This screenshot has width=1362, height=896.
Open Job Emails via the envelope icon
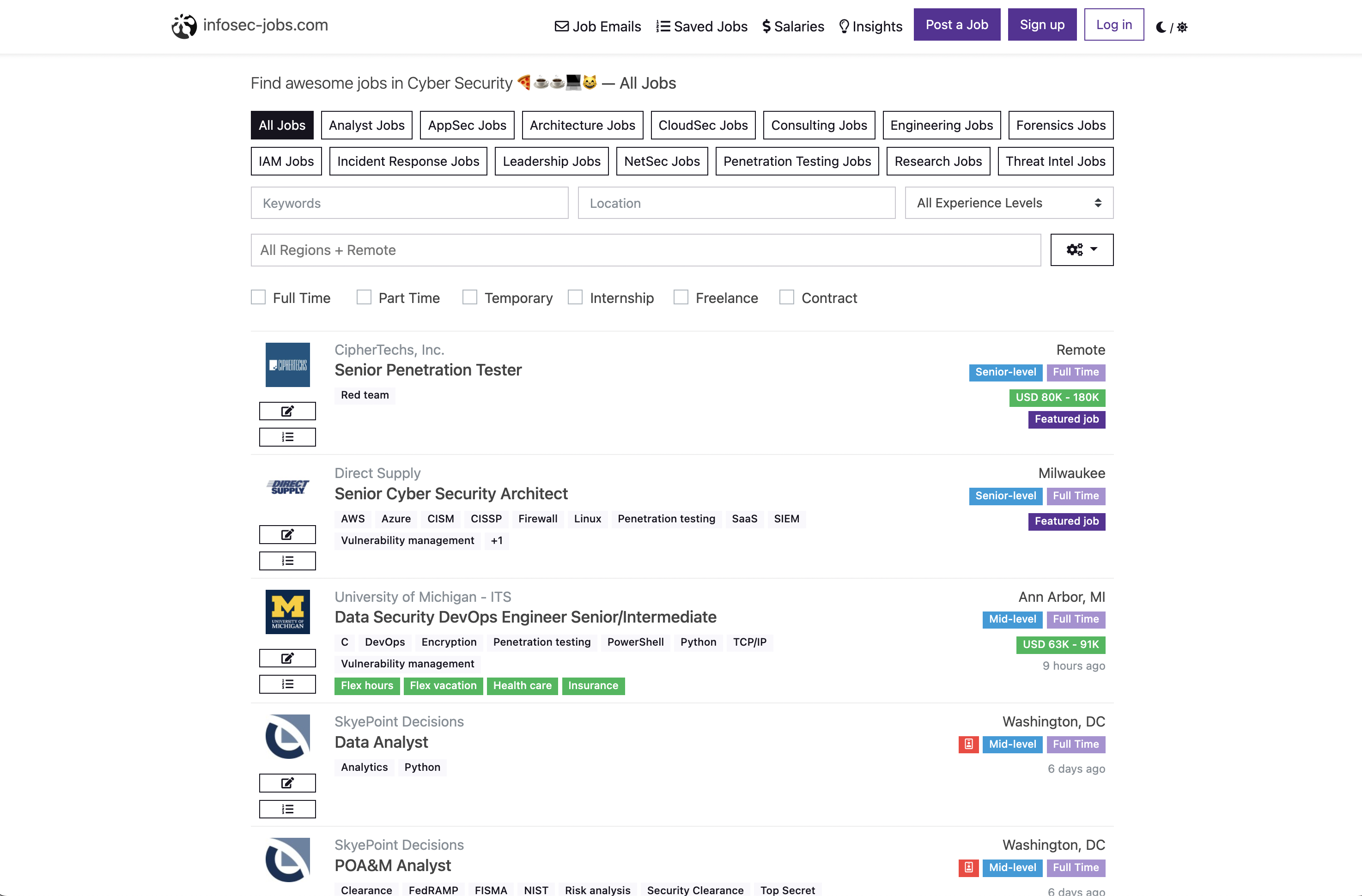[562, 26]
